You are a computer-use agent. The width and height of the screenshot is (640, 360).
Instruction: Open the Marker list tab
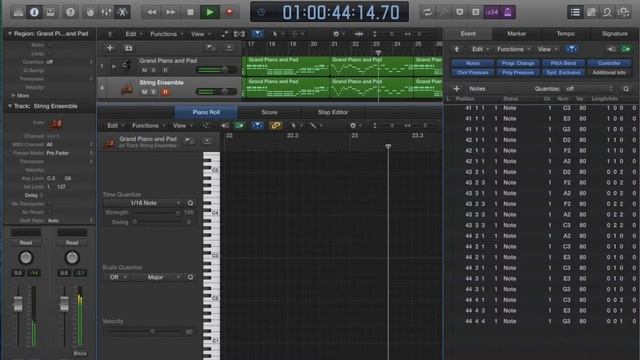point(517,33)
